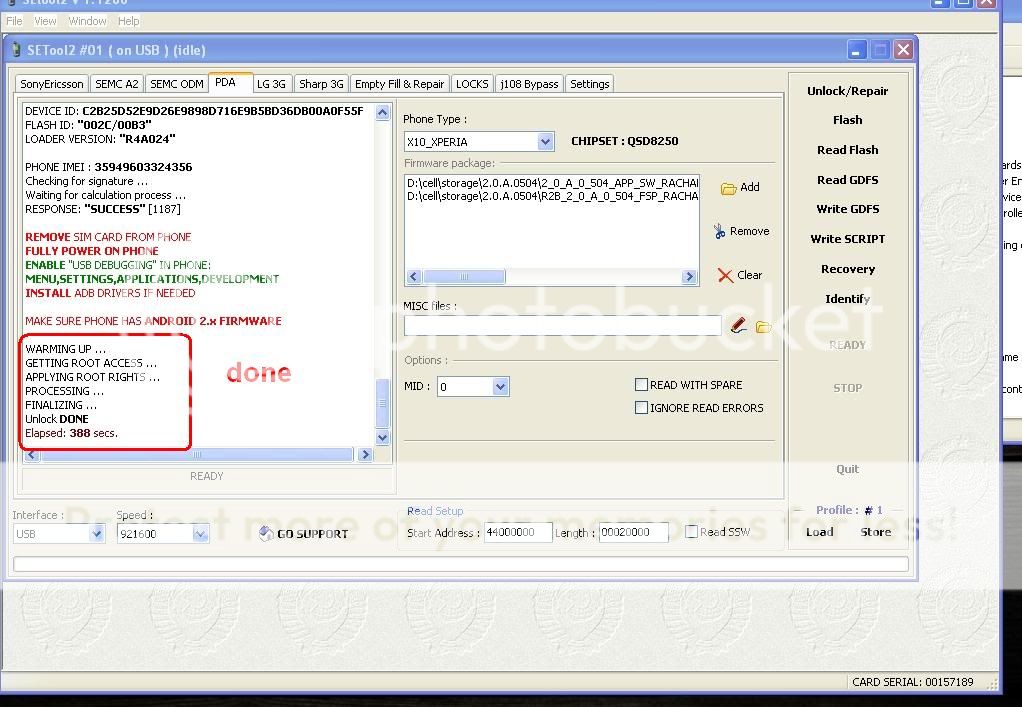
Task: Expand the MID dropdown
Action: (501, 386)
